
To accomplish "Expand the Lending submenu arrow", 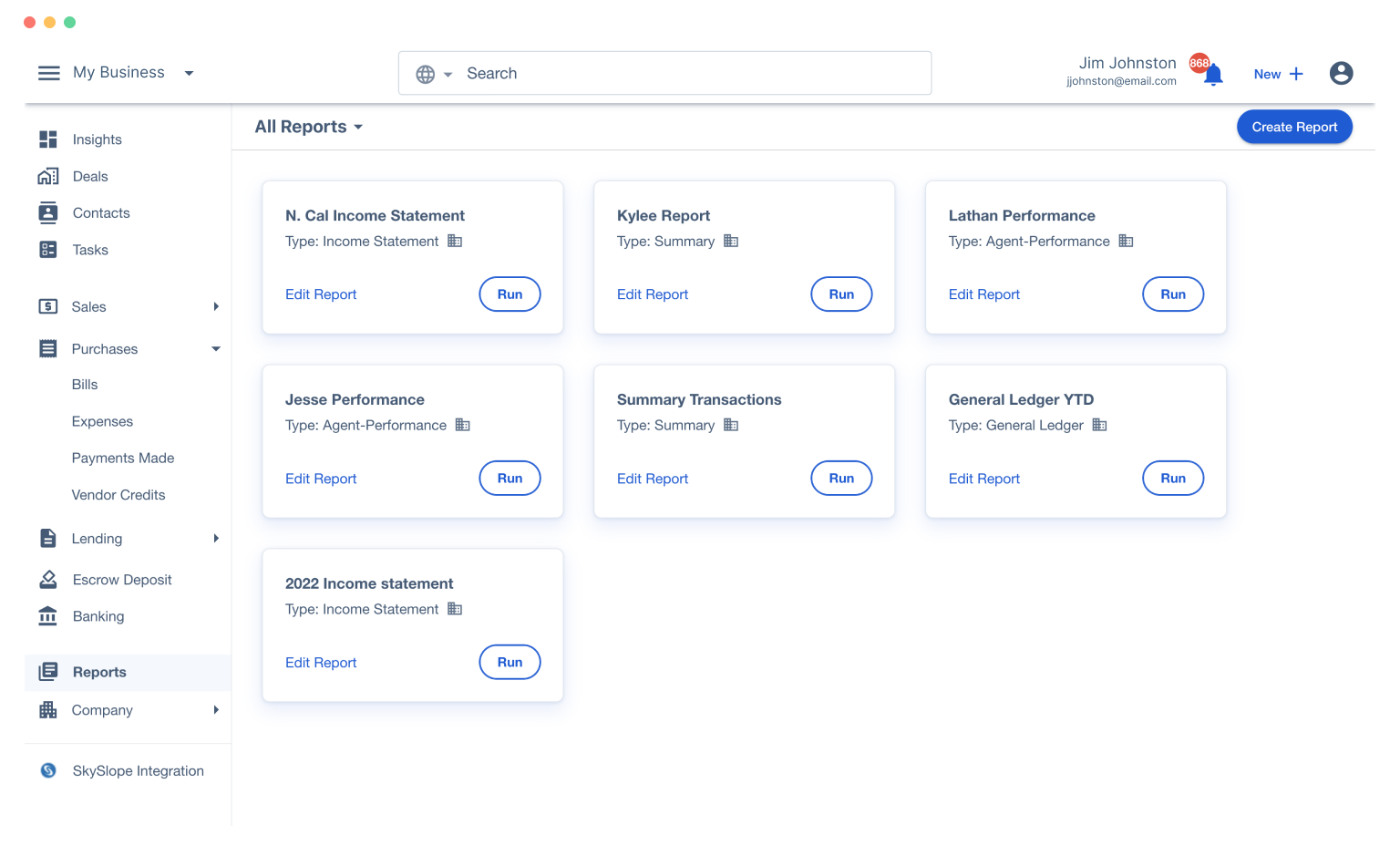I will 216,539.
